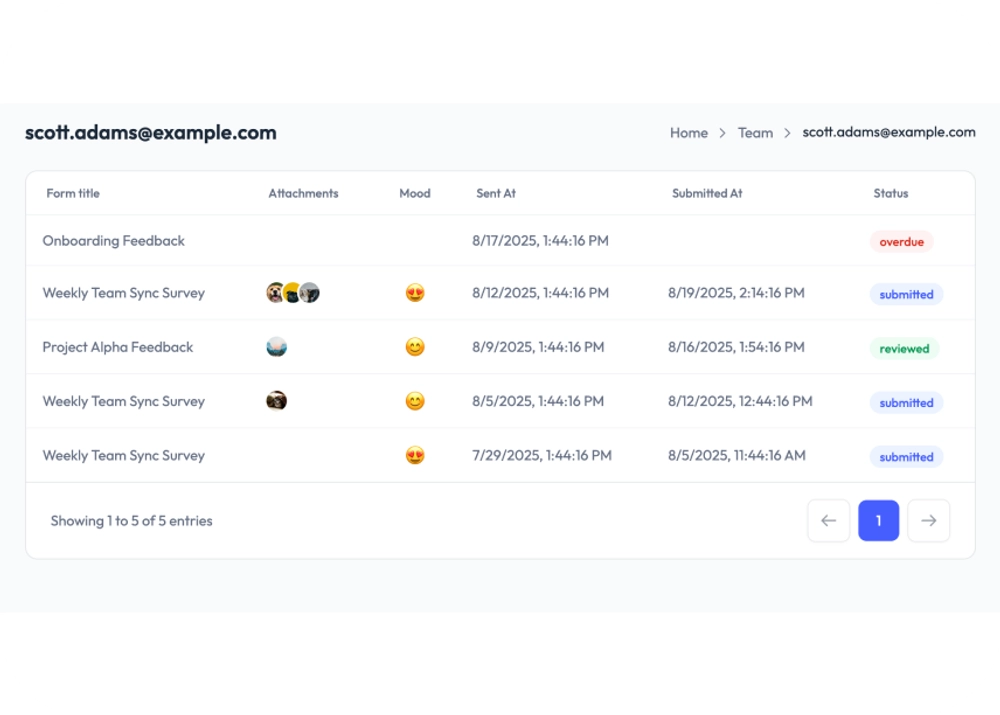Image resolution: width=1000 pixels, height=715 pixels.
Task: Click submitted badge for 8/5/2025, 11:44:16 AM submission
Action: coord(906,457)
